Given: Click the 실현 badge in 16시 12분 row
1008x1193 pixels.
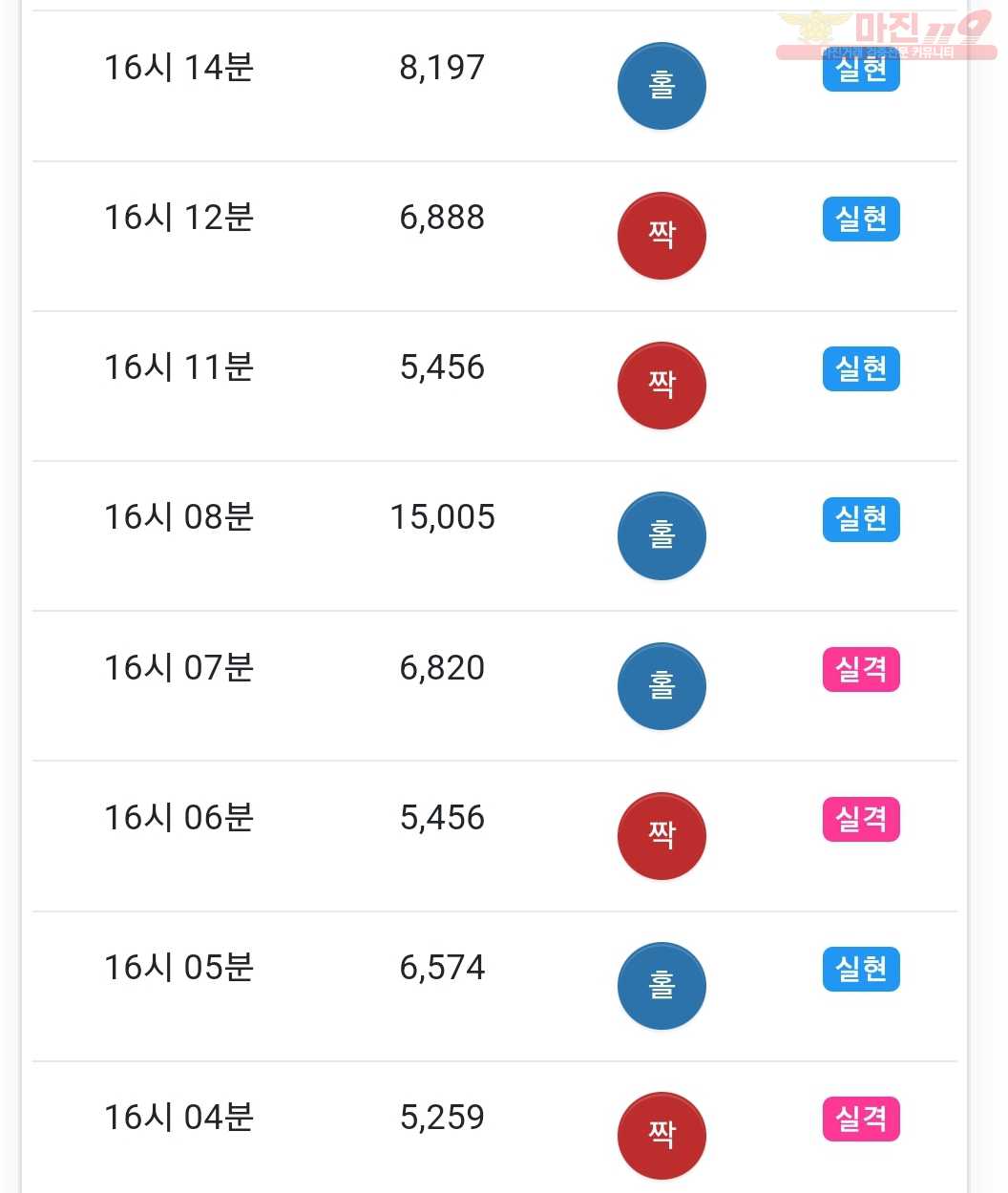Looking at the screenshot, I should click(x=861, y=220).
